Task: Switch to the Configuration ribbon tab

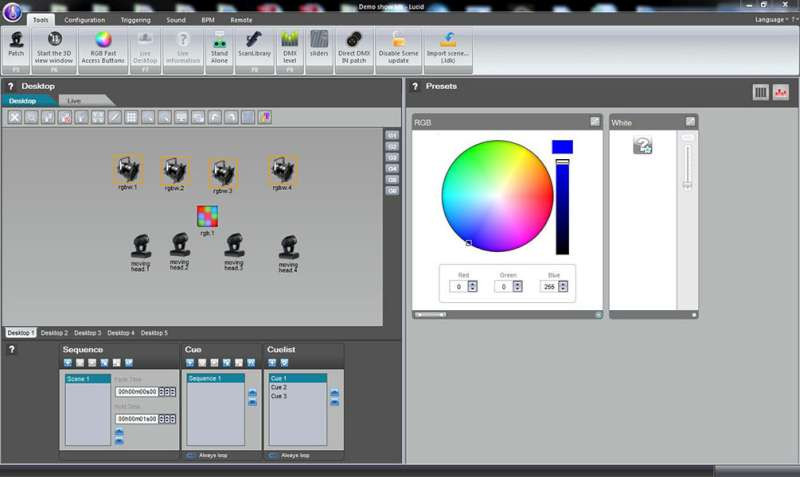Action: [85, 20]
